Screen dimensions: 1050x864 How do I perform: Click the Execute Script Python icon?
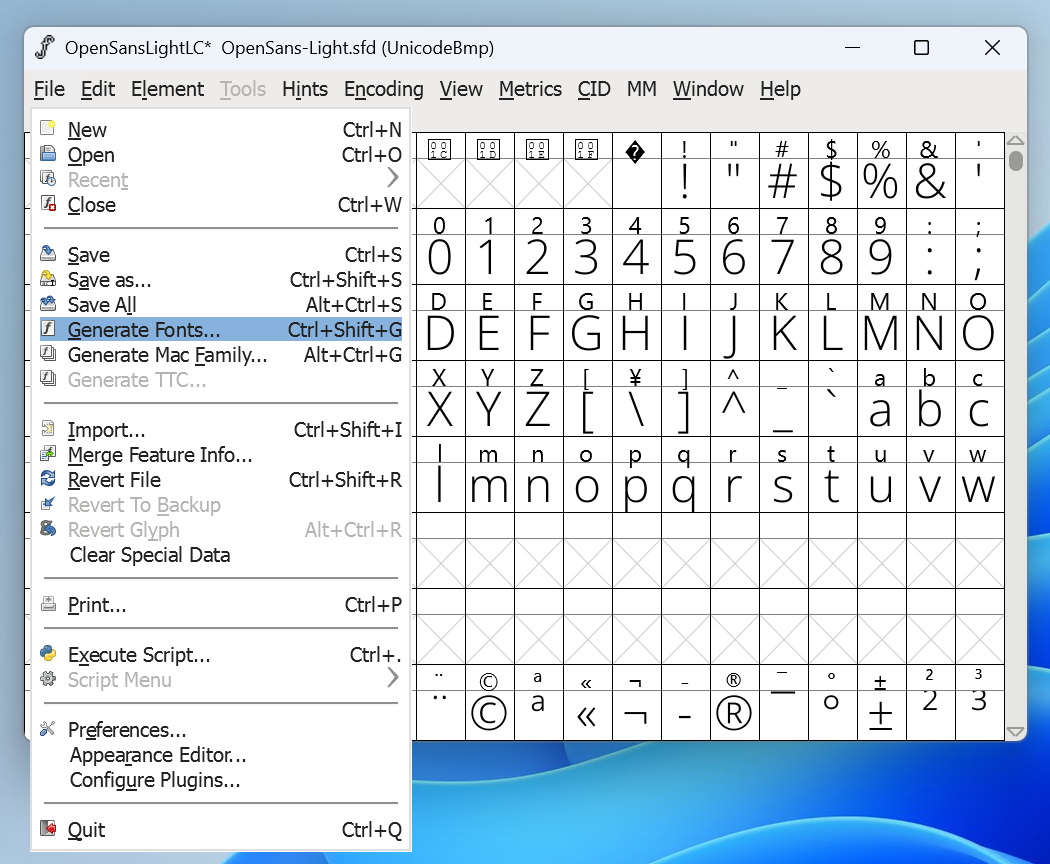point(48,654)
